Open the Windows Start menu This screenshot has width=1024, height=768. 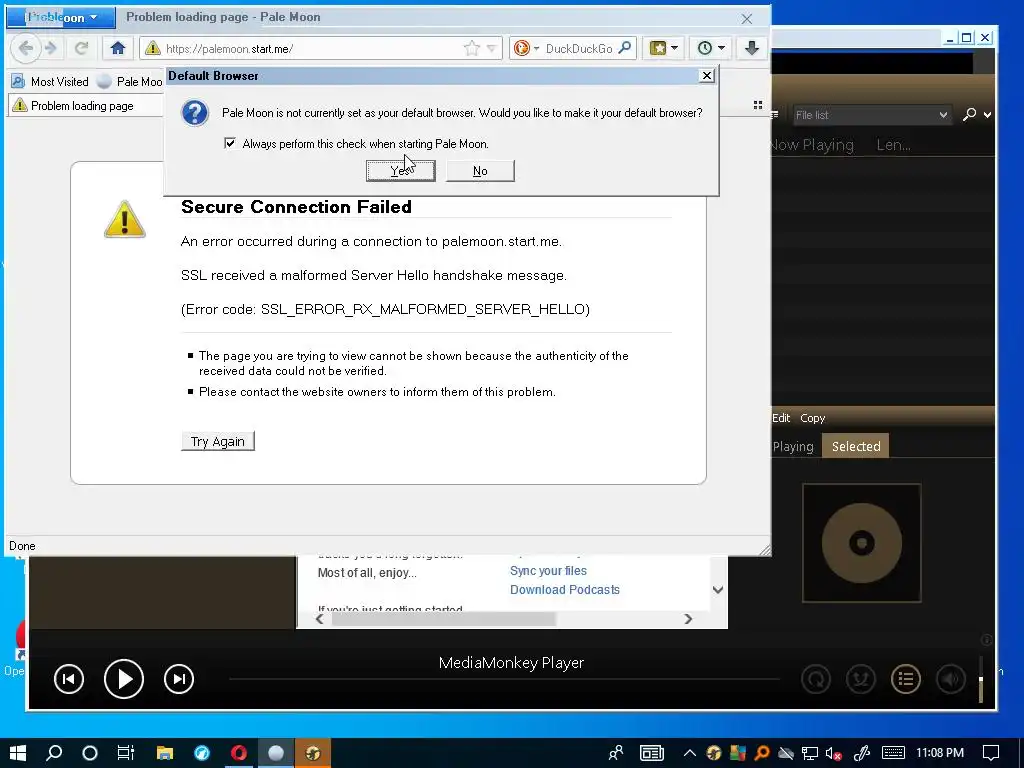pos(18,753)
